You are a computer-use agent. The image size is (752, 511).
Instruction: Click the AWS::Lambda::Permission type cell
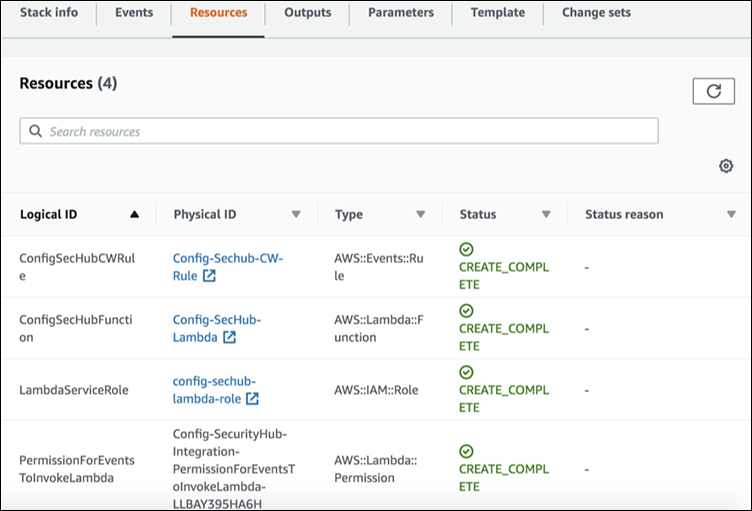376,469
